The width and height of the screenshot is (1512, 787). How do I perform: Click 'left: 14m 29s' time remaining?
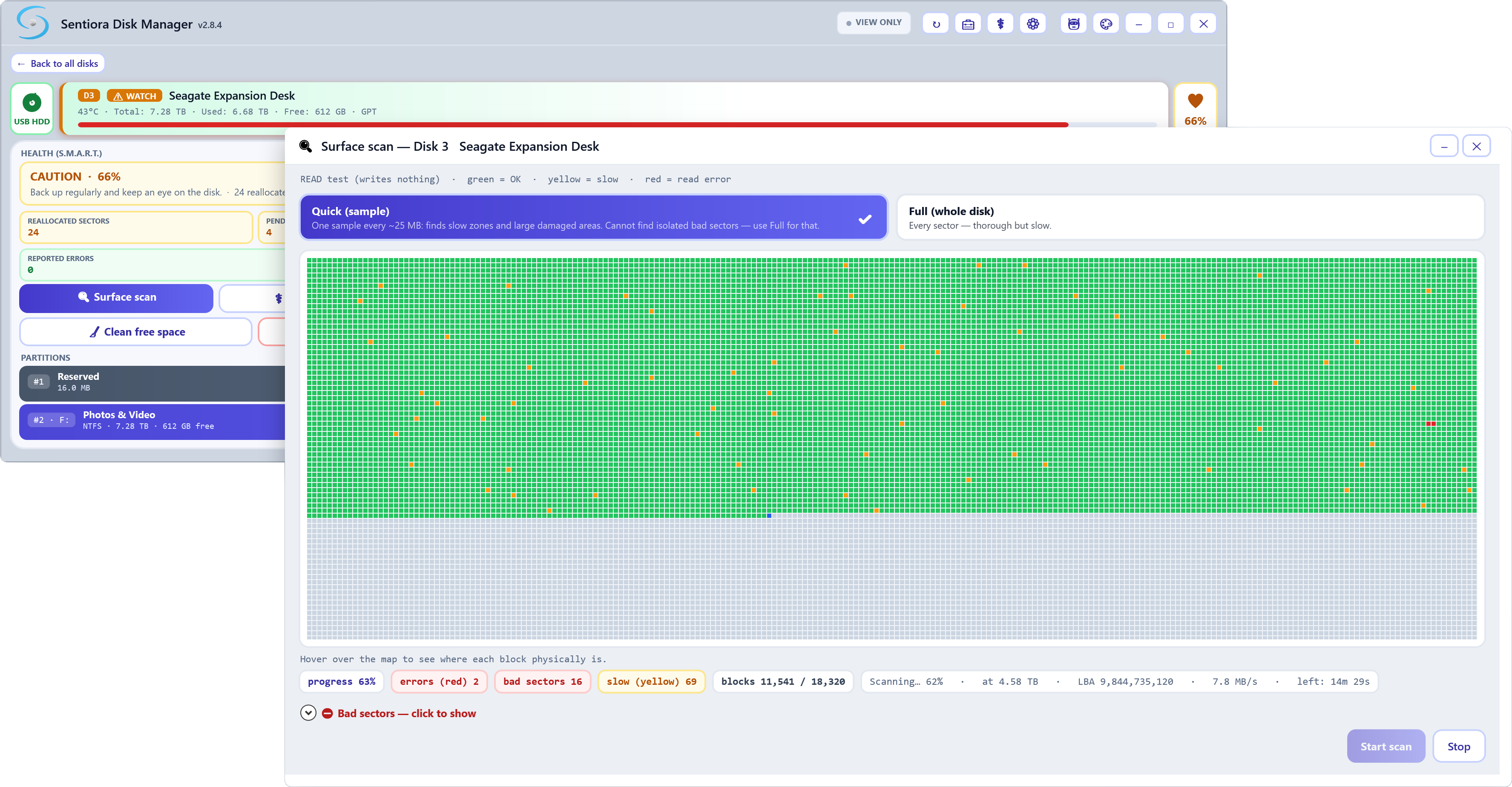1333,681
